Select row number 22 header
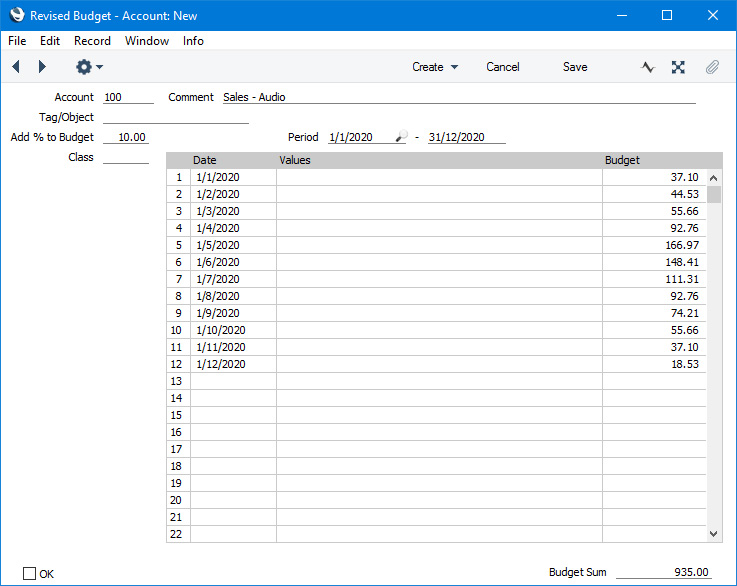Viewport: 737px width, 586px height. pyautogui.click(x=179, y=534)
